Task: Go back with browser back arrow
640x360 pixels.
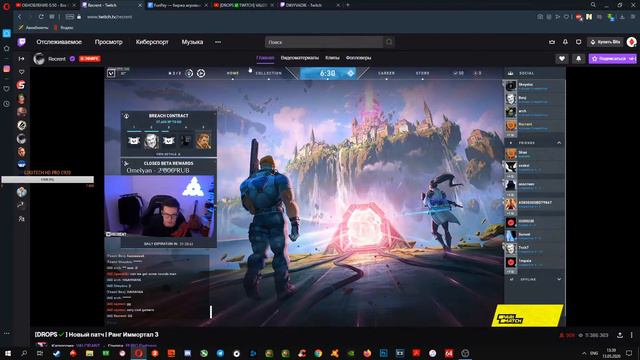Action: tap(19, 17)
